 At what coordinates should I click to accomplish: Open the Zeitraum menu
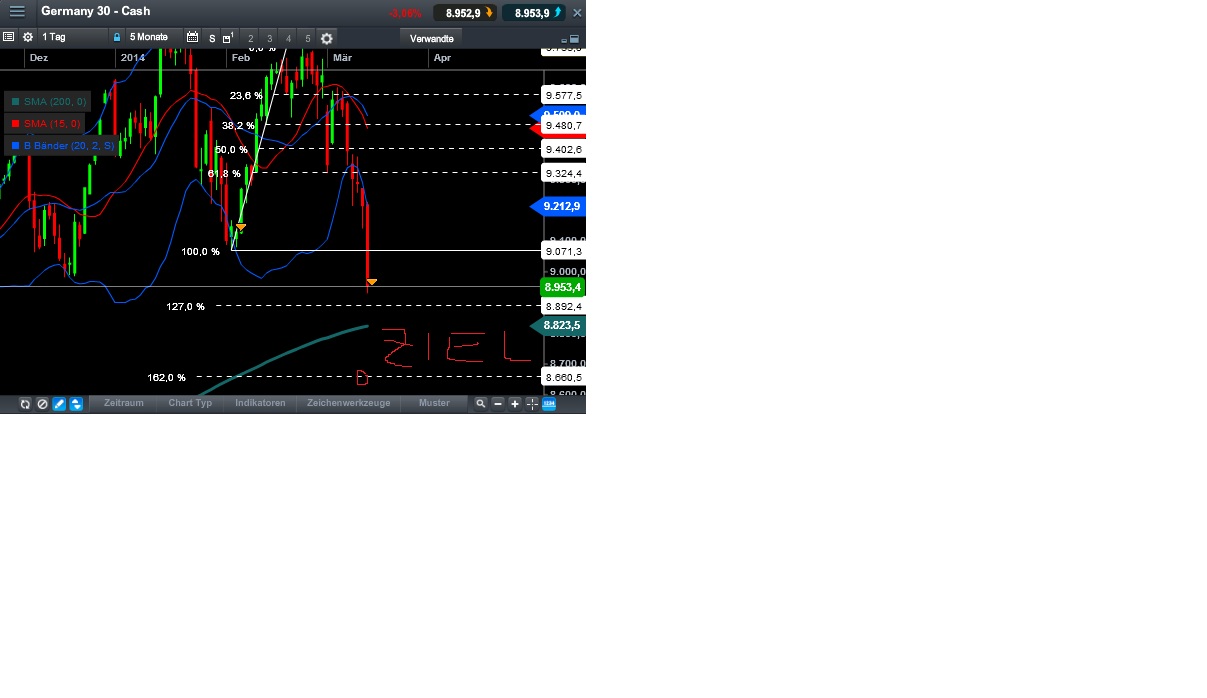(x=124, y=403)
